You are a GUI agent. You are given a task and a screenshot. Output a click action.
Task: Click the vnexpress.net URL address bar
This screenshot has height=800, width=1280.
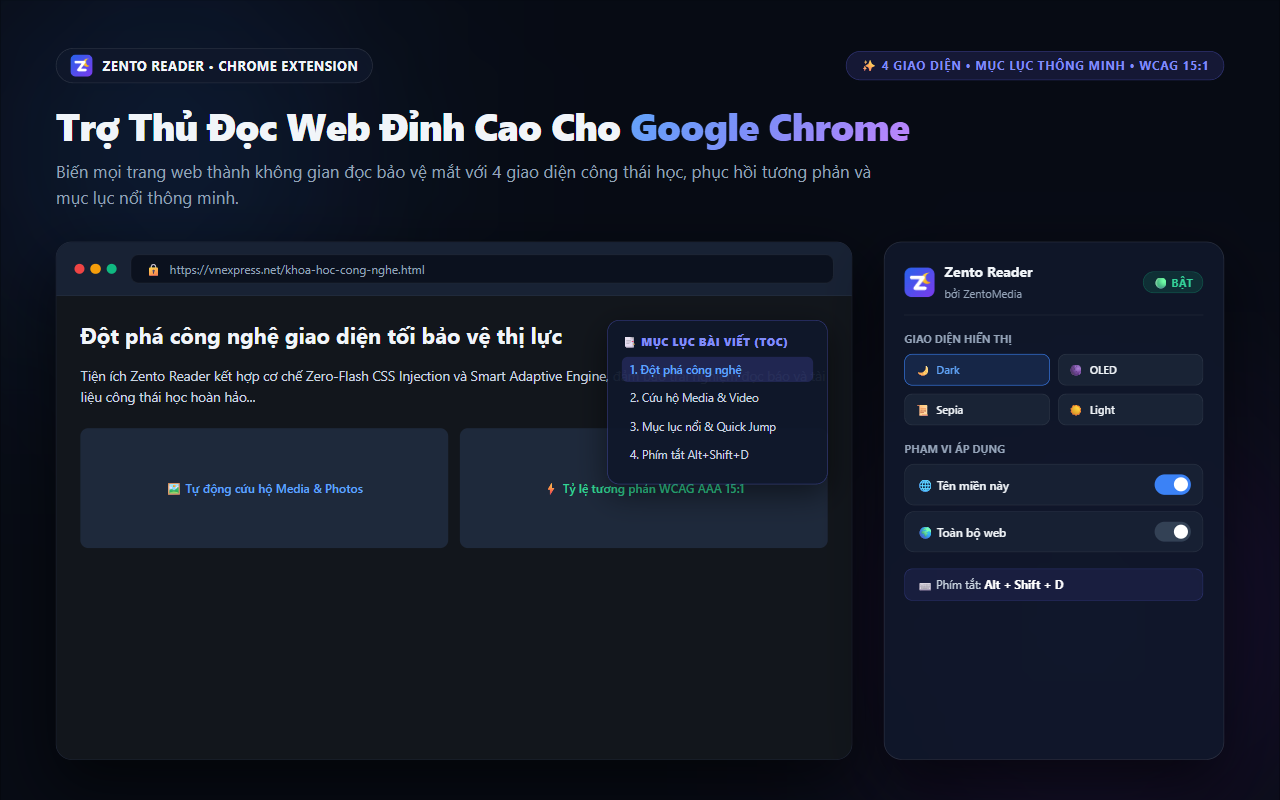click(482, 270)
